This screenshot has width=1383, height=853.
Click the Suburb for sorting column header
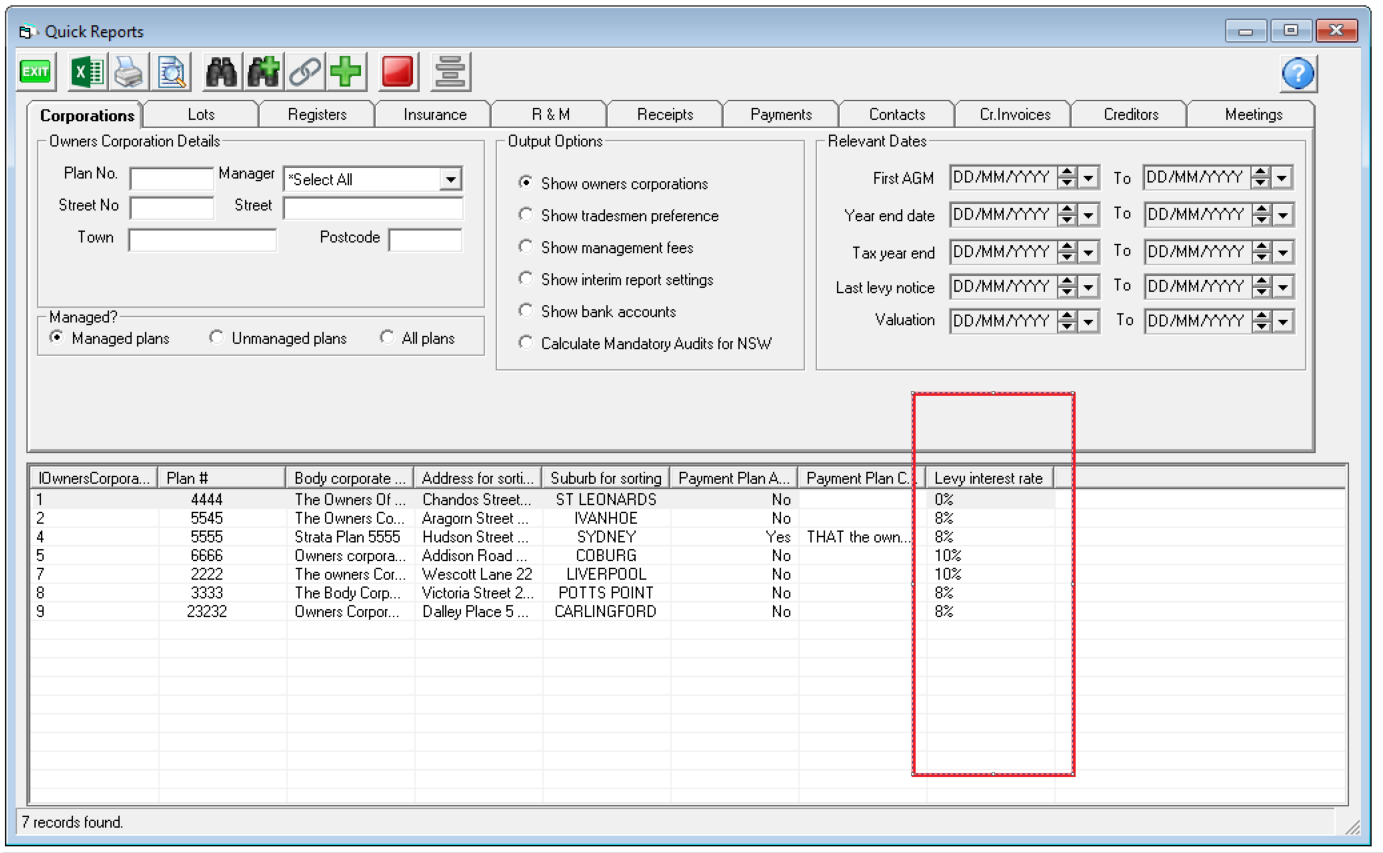click(606, 478)
